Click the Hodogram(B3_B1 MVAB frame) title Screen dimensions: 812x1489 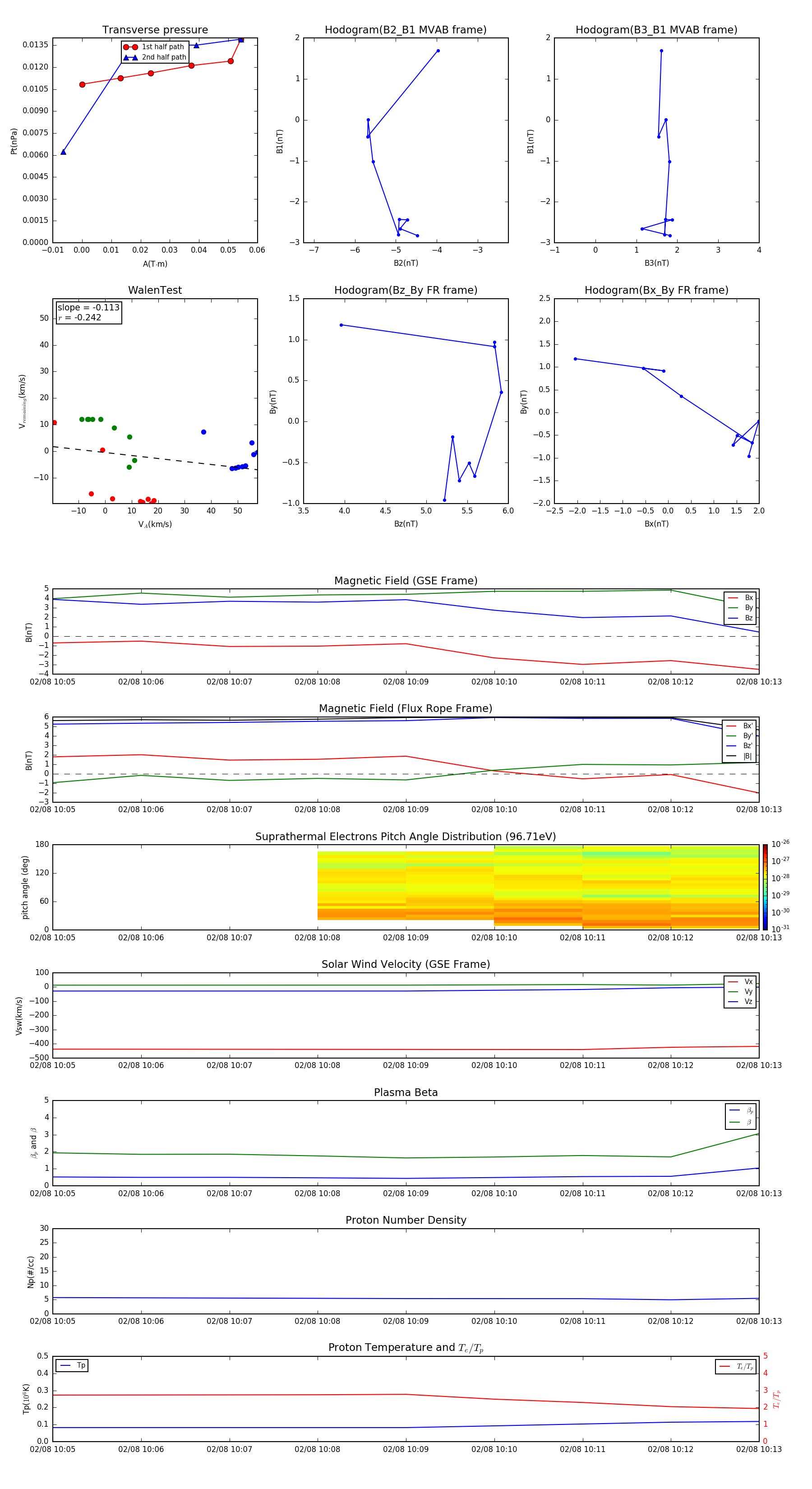[x=656, y=30]
